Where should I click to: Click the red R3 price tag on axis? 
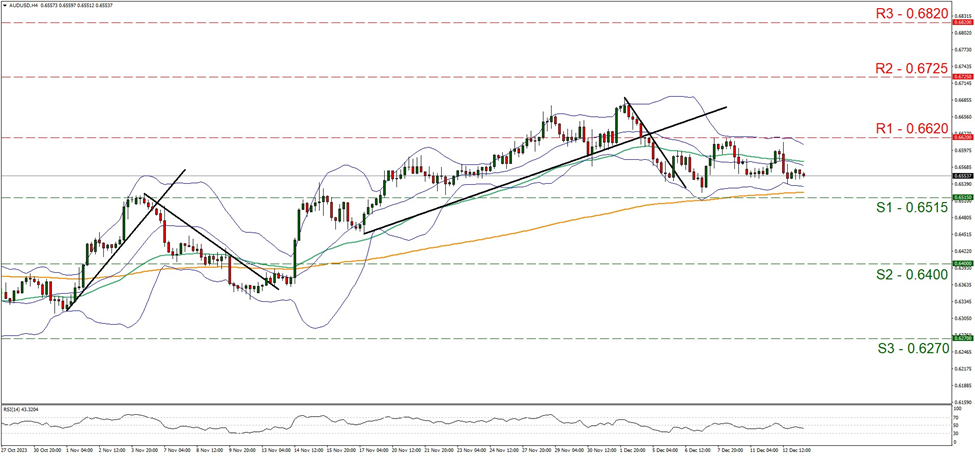pos(936,21)
